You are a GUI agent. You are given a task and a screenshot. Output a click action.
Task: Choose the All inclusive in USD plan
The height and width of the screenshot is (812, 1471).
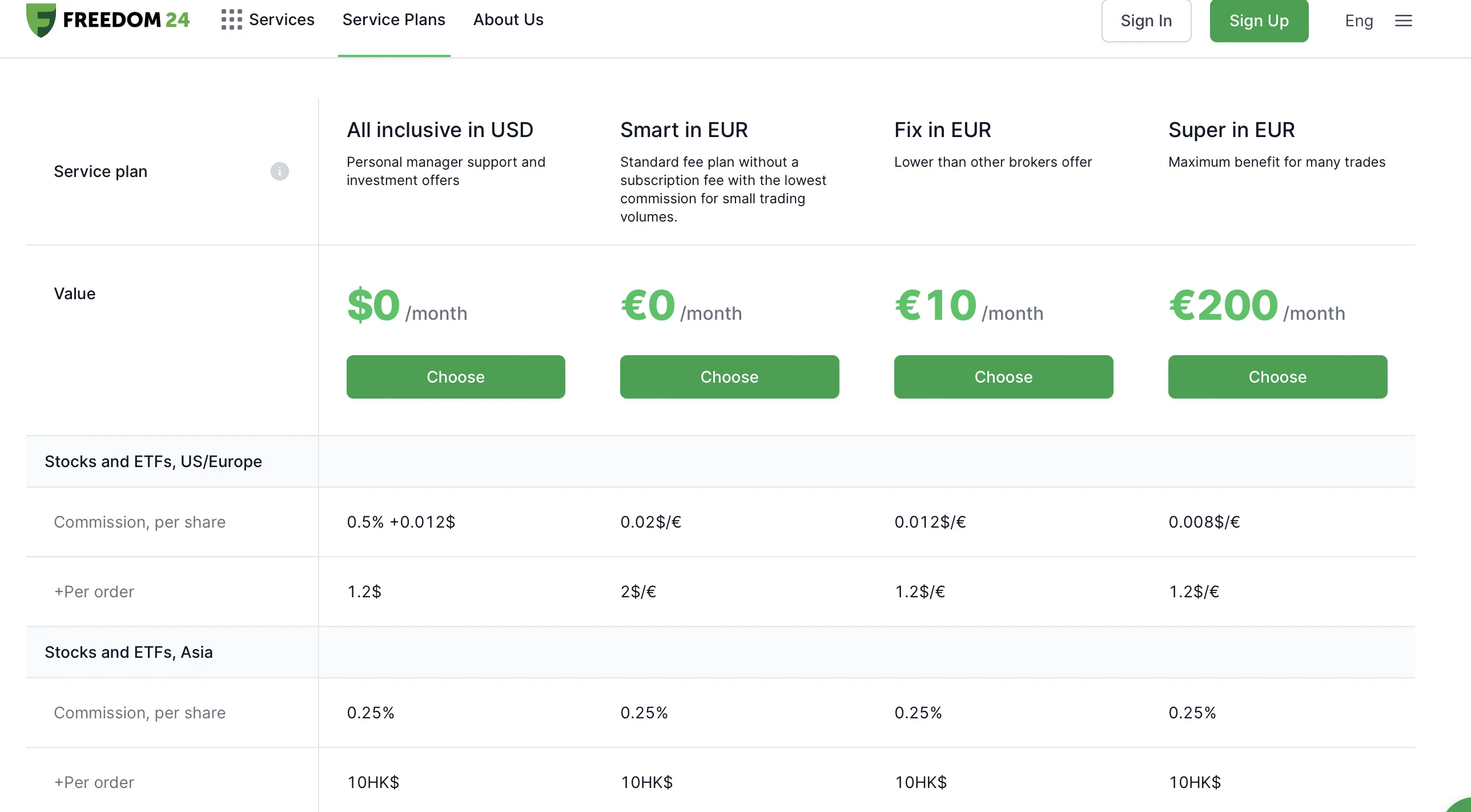[456, 377]
